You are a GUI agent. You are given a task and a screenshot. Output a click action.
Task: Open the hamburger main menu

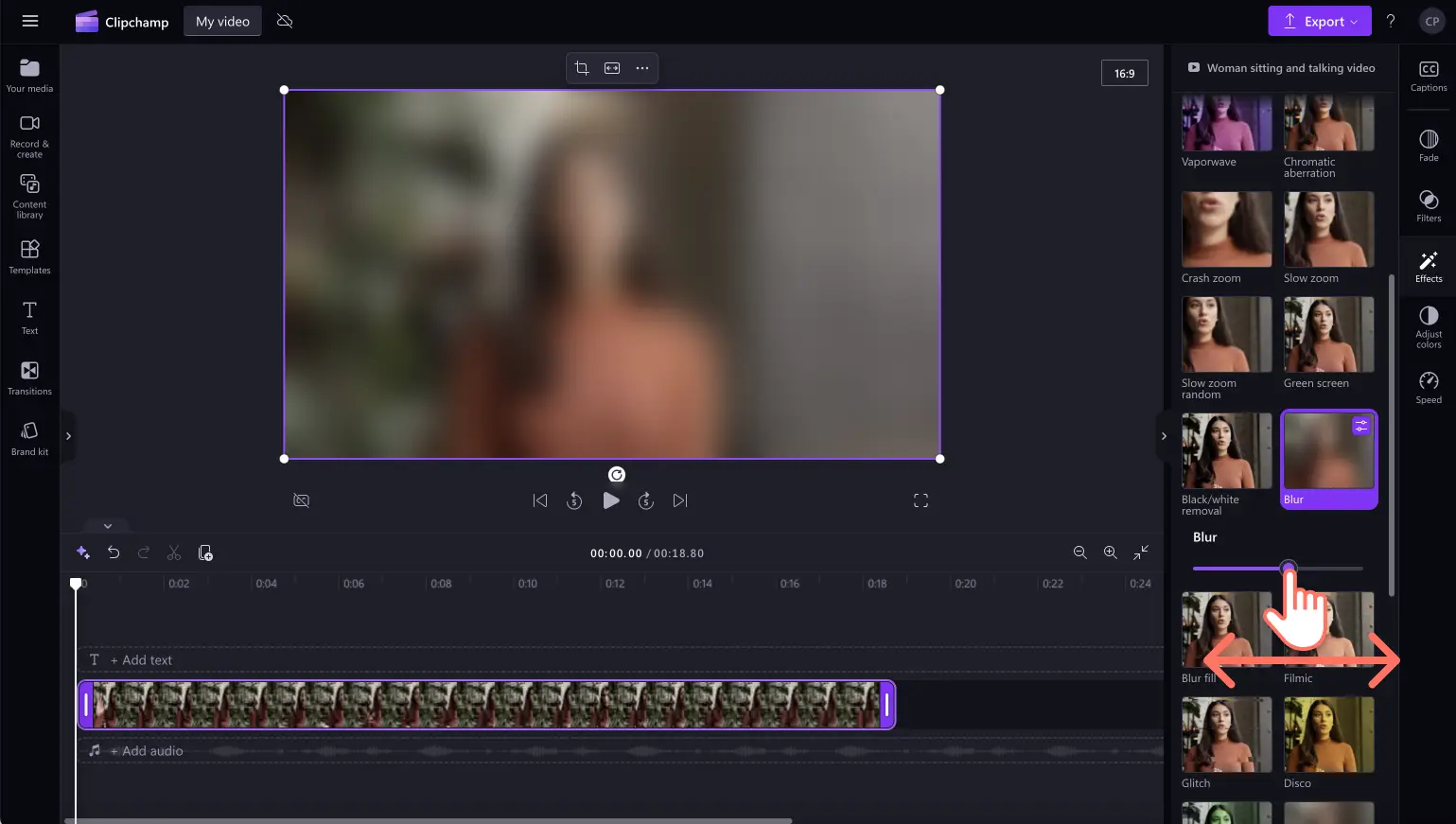[30, 21]
